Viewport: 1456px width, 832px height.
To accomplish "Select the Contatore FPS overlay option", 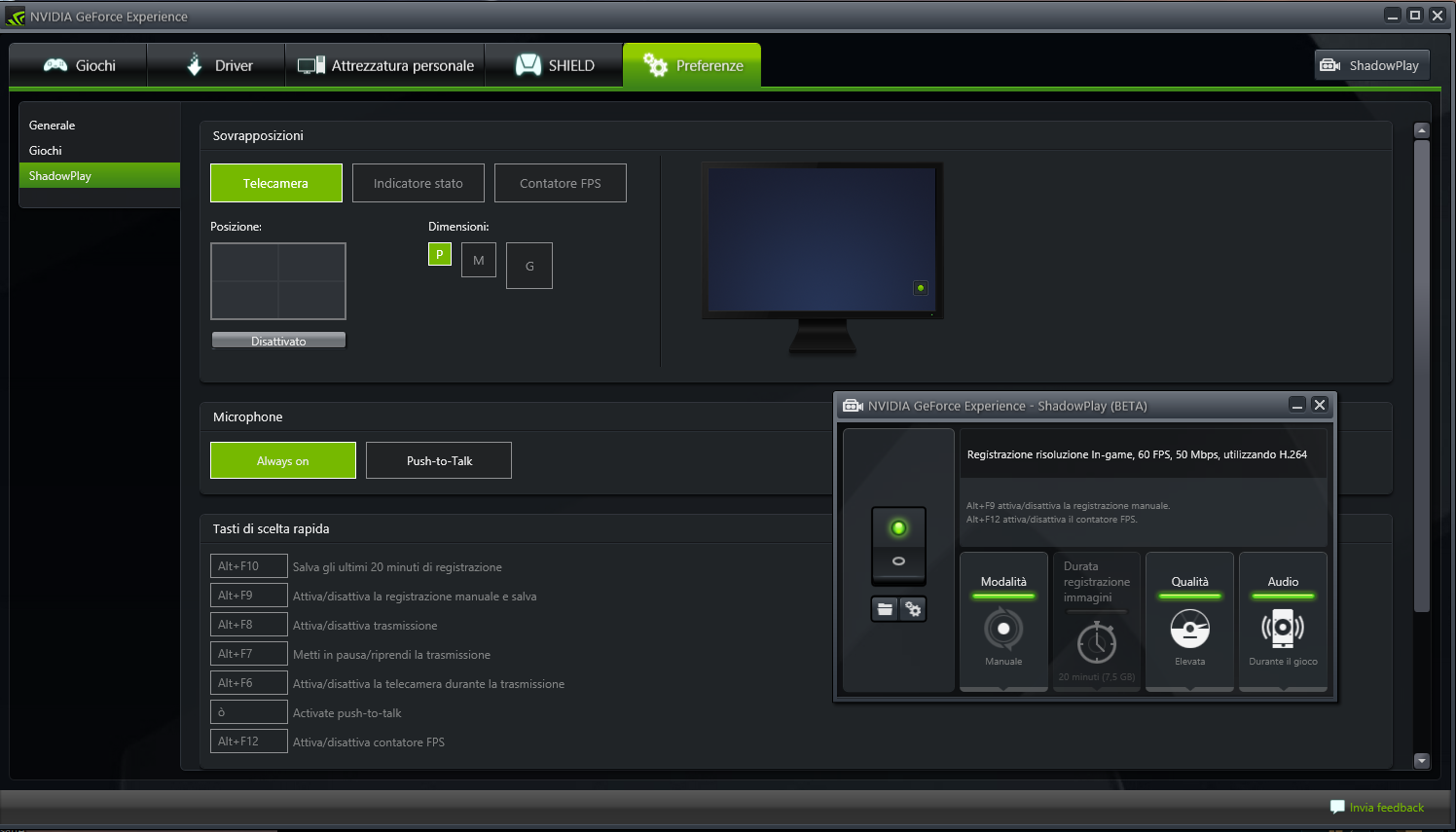I will point(561,183).
